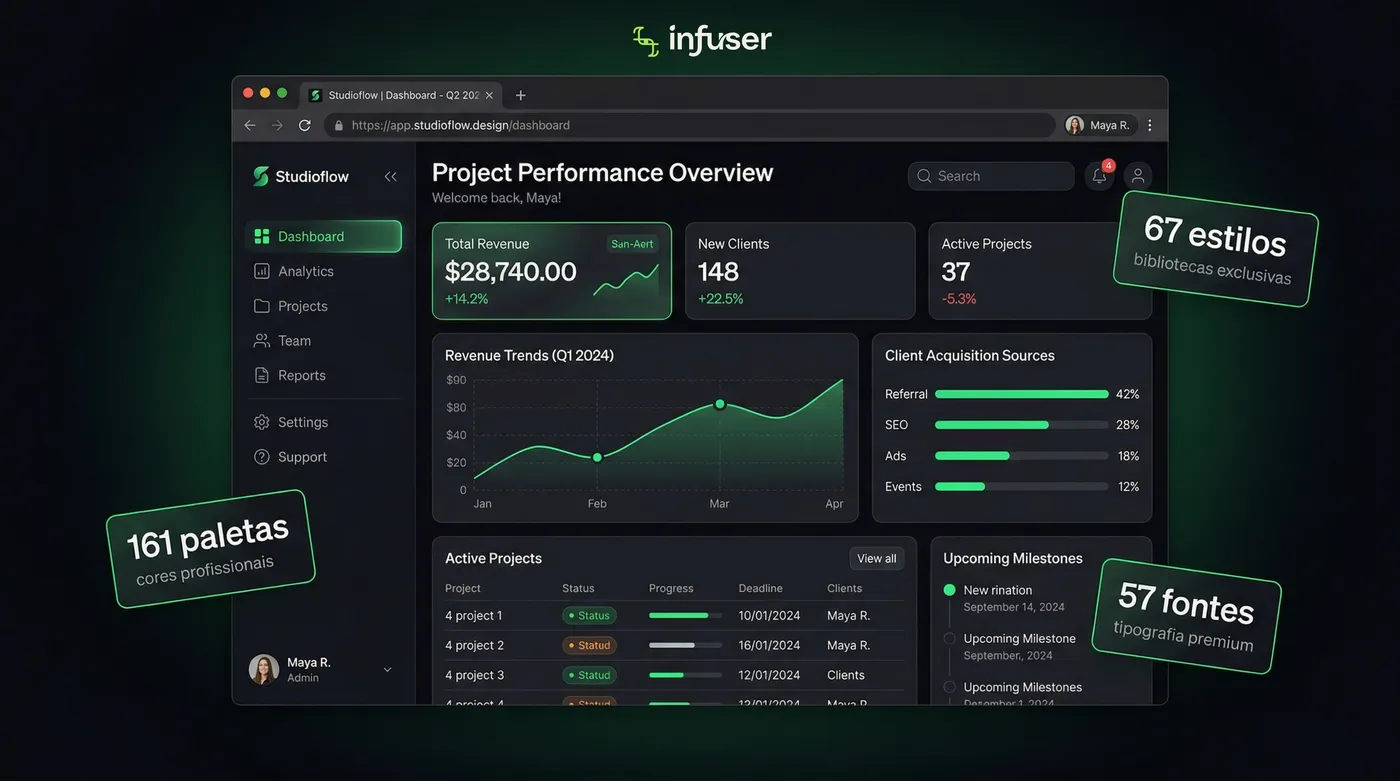Click the orange status badge for 4 project 2
The height and width of the screenshot is (781, 1400).
tap(589, 646)
